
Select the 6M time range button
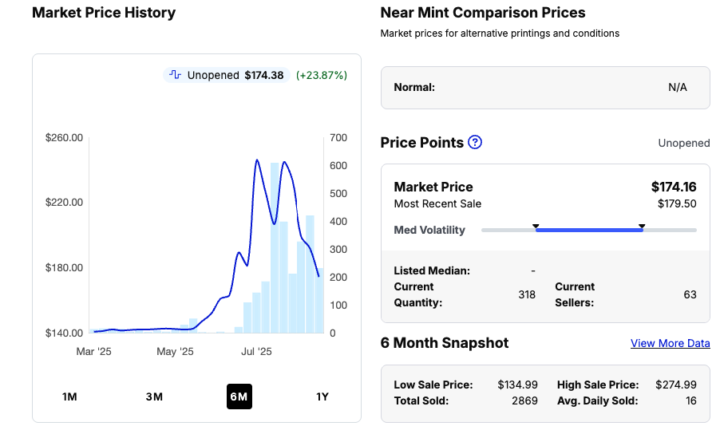[x=238, y=397]
